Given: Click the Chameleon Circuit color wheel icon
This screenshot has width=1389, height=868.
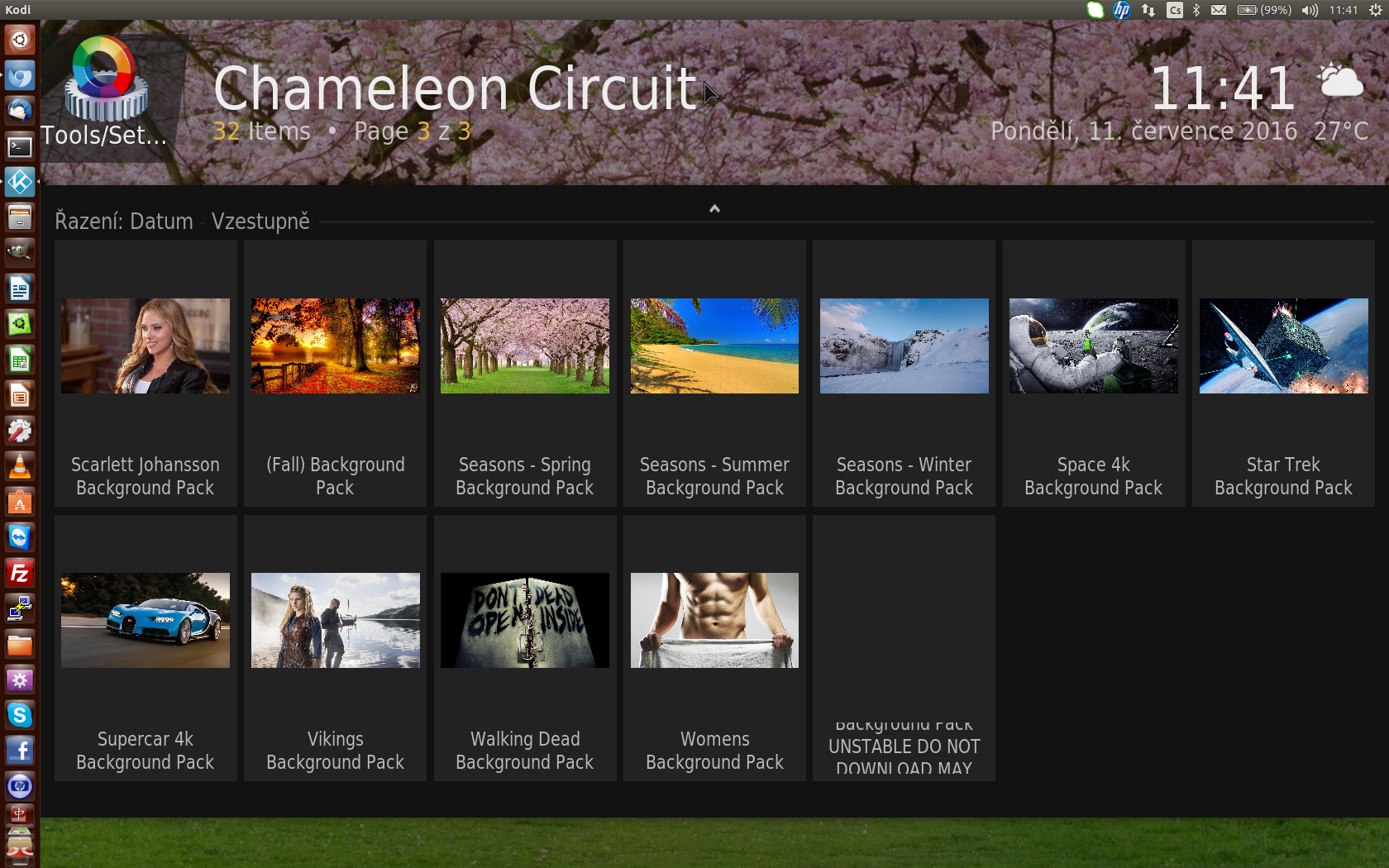Looking at the screenshot, I should pos(104,78).
